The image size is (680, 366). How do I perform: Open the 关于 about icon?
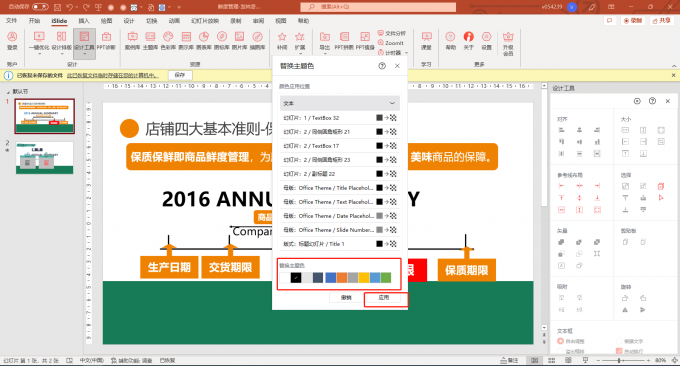click(x=468, y=41)
